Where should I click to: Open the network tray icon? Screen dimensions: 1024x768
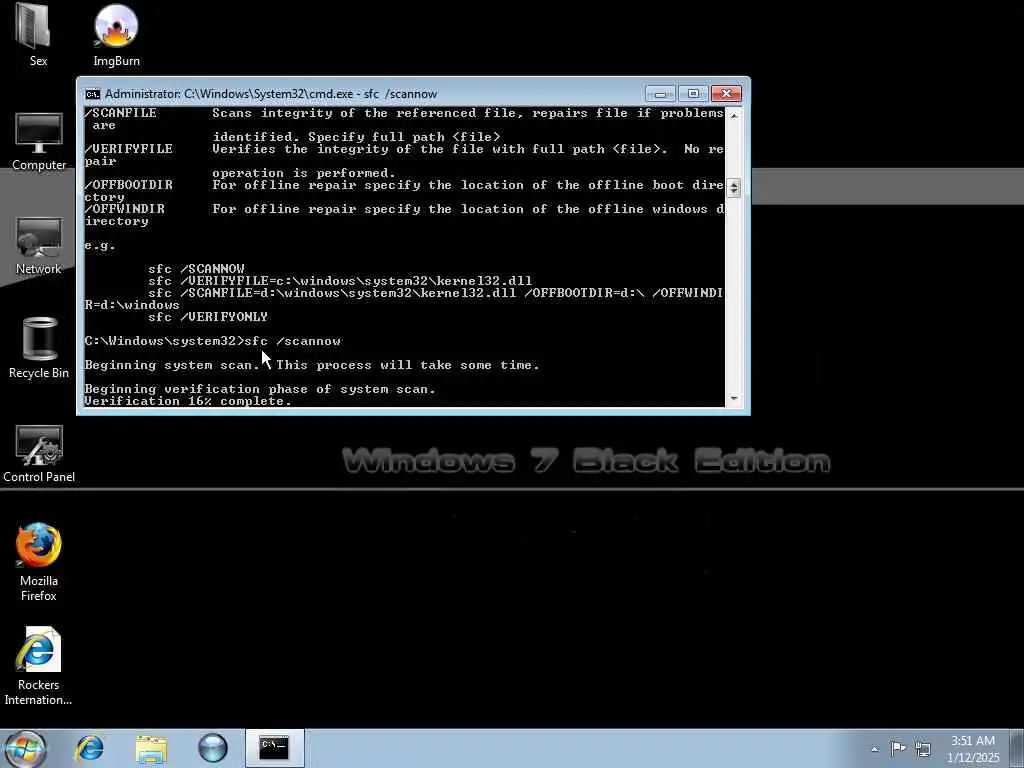(923, 748)
